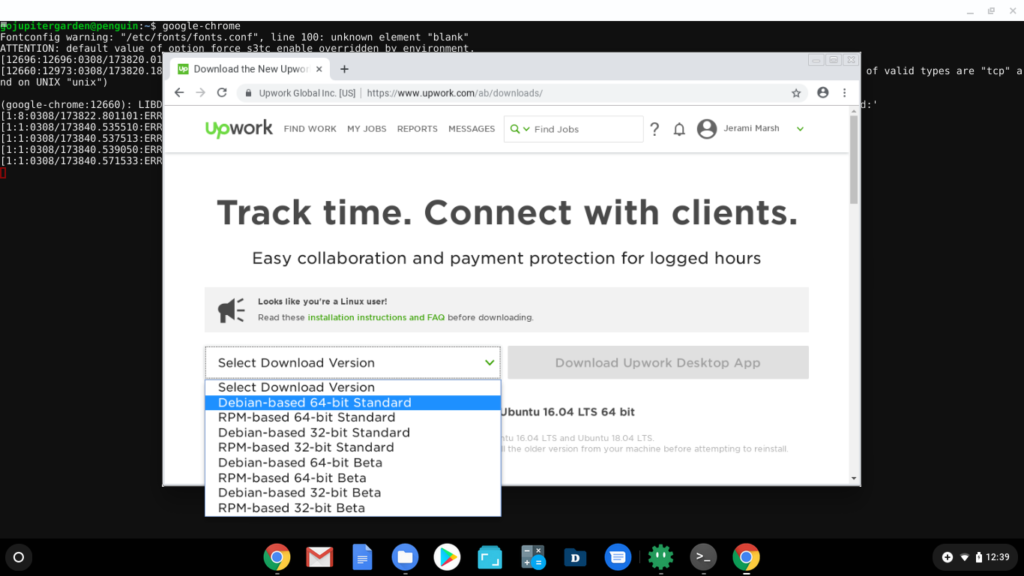Image resolution: width=1024 pixels, height=576 pixels.
Task: Open the green gear-shaped app in shelf
Action: (x=661, y=557)
